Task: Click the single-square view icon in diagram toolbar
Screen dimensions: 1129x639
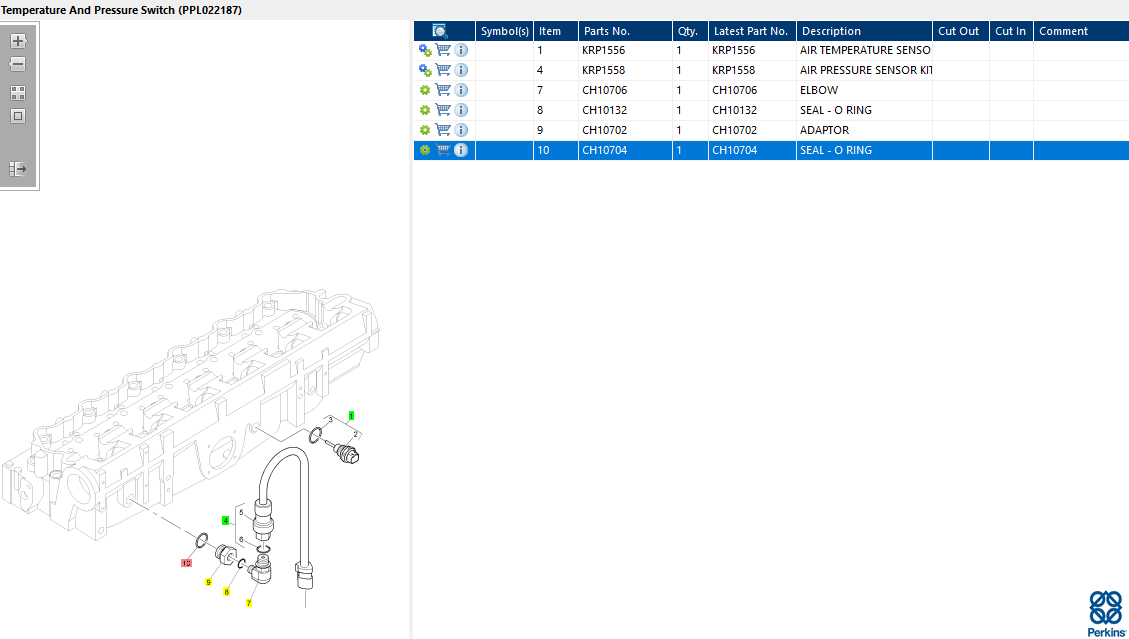Action: click(x=18, y=116)
